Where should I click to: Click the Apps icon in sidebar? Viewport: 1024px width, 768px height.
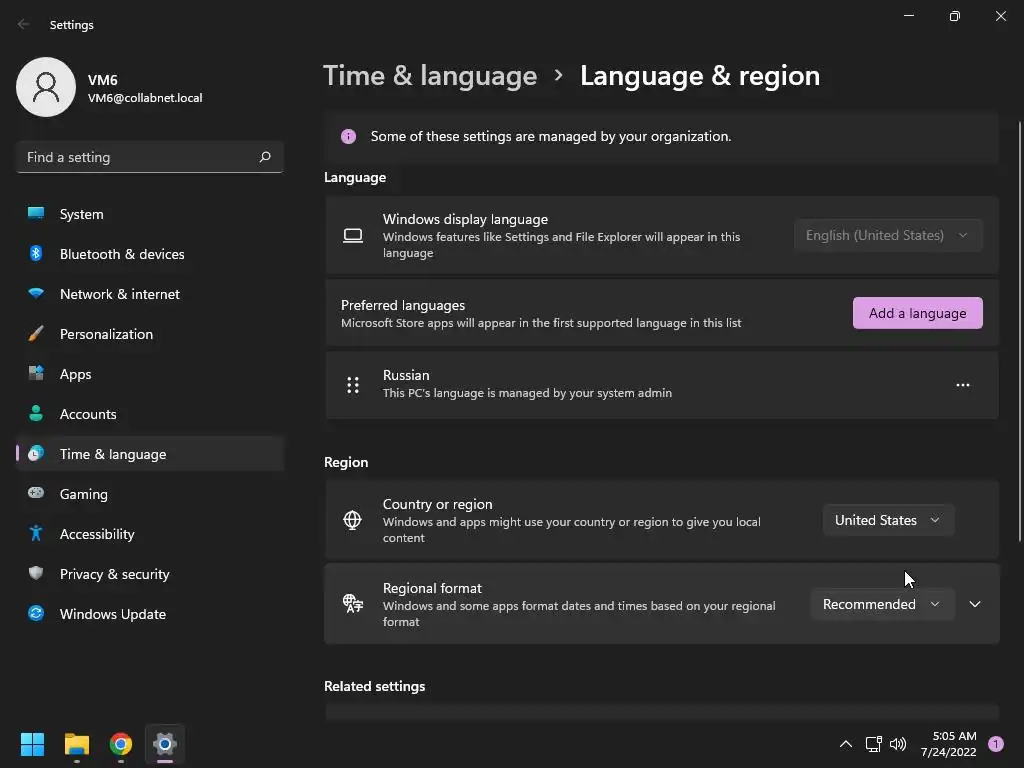coord(36,374)
